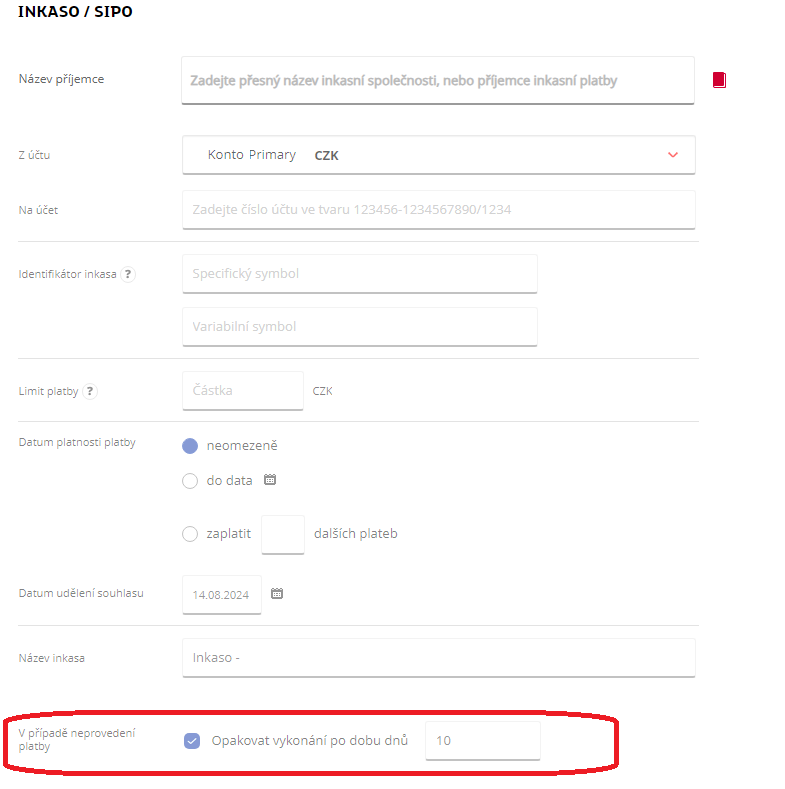Viewport: 785px width, 789px height.
Task: Focus the 'Na účet' account number field
Action: pos(437,210)
